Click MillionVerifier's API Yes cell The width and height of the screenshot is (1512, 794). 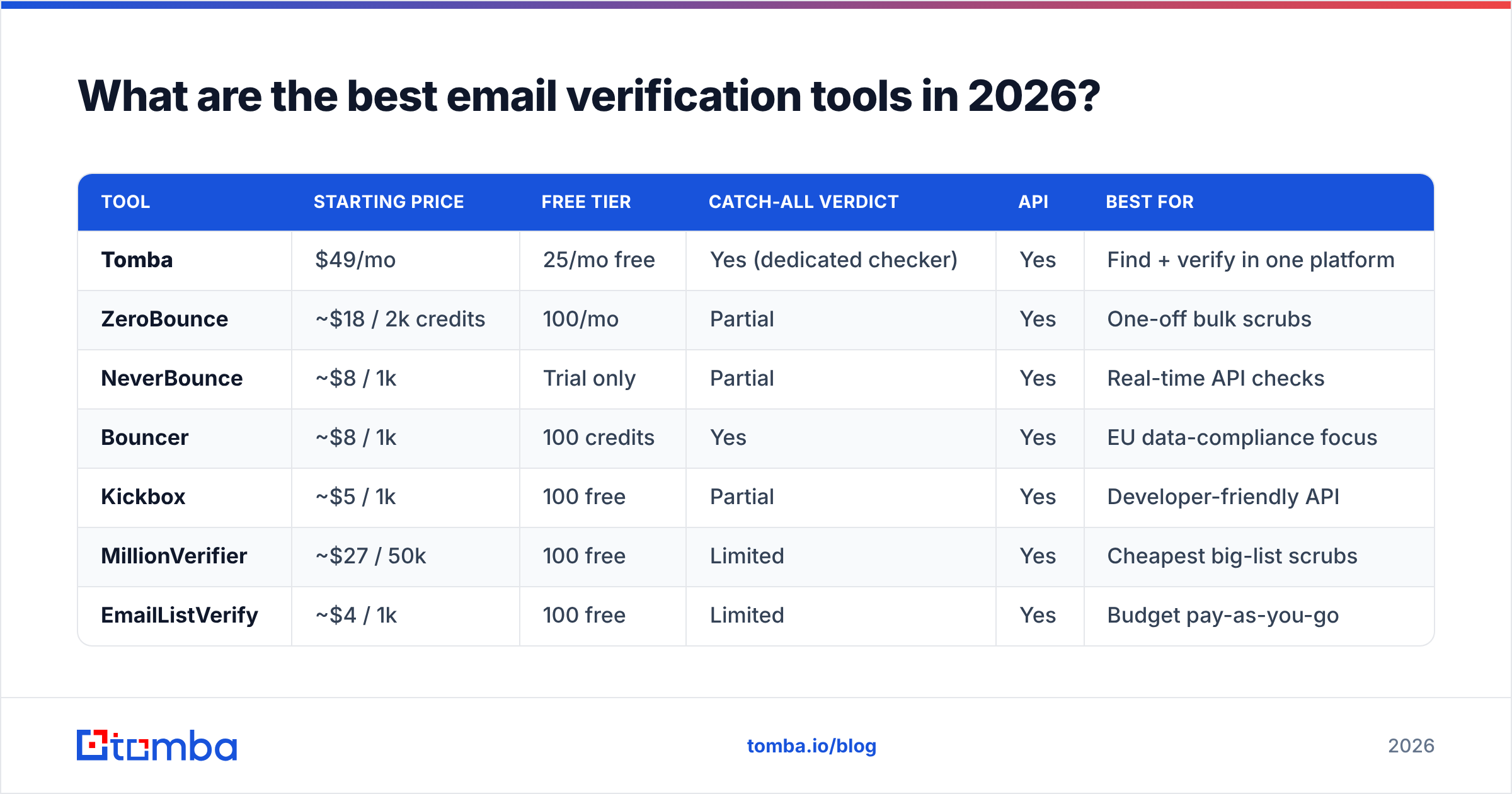tap(1040, 556)
